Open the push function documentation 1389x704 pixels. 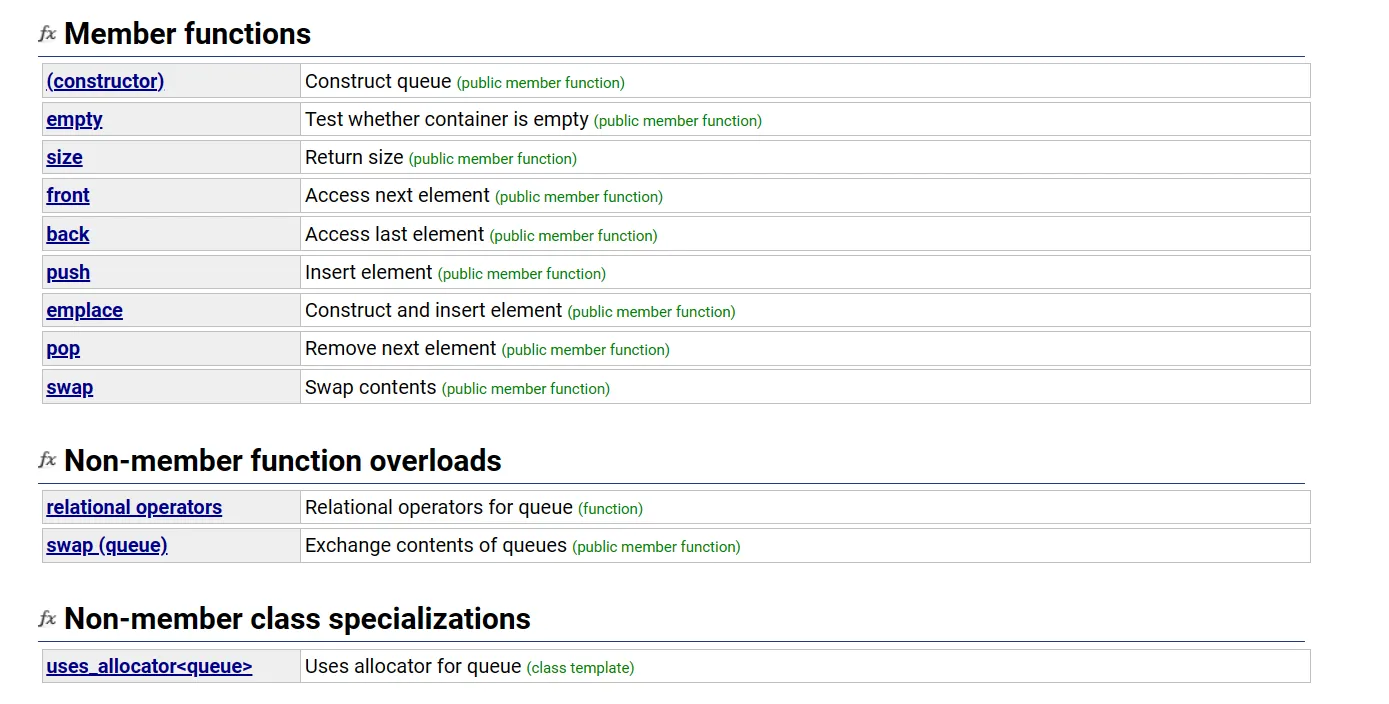pos(68,272)
